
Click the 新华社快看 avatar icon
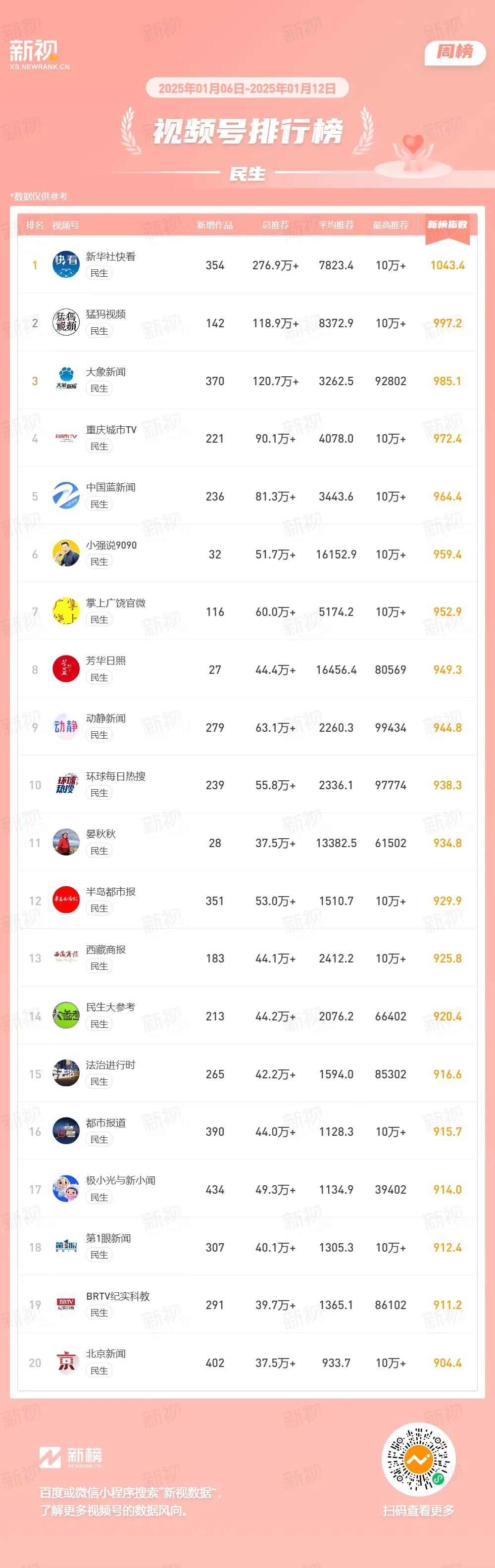[66, 264]
